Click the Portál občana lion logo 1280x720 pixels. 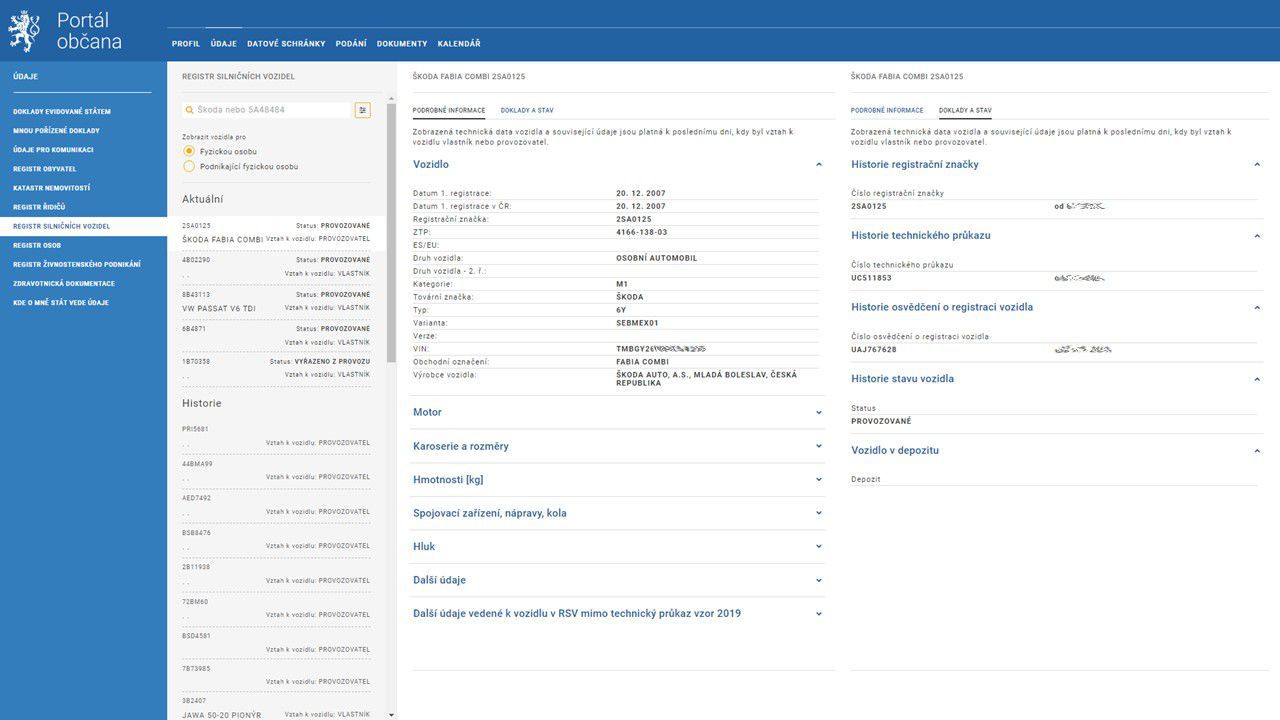click(24, 31)
